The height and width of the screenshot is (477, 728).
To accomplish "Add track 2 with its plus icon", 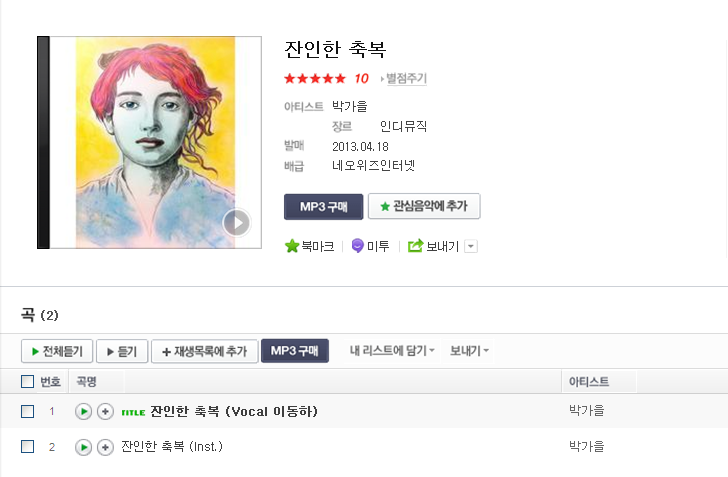I will 105,447.
